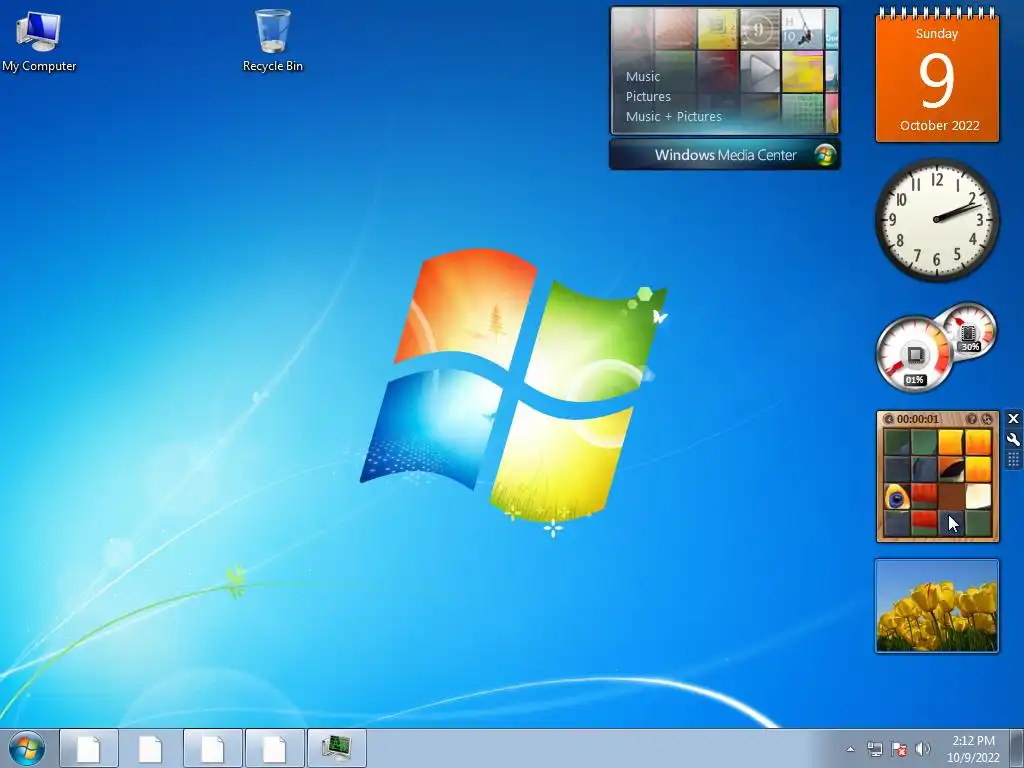Open the Action Center flag icon

point(899,749)
